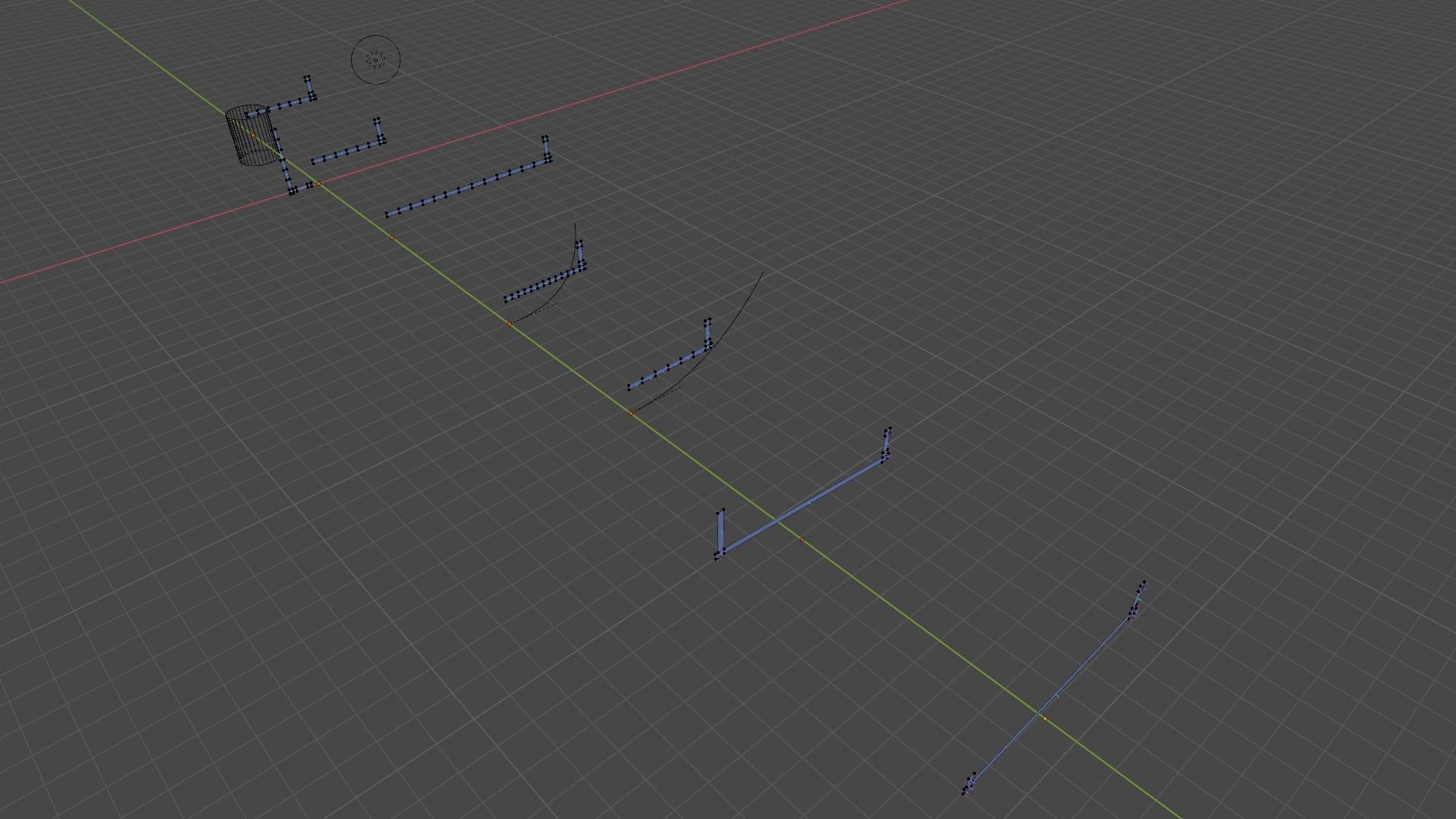This screenshot has width=1456, height=819.
Task: Click the yellow origin dot on the thin diagonal bar
Action: pyautogui.click(x=1045, y=718)
